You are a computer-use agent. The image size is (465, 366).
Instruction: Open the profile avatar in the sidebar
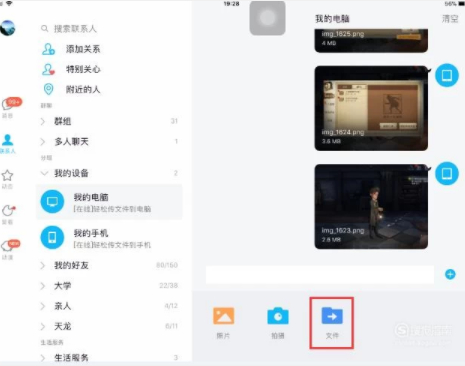[x=7, y=28]
